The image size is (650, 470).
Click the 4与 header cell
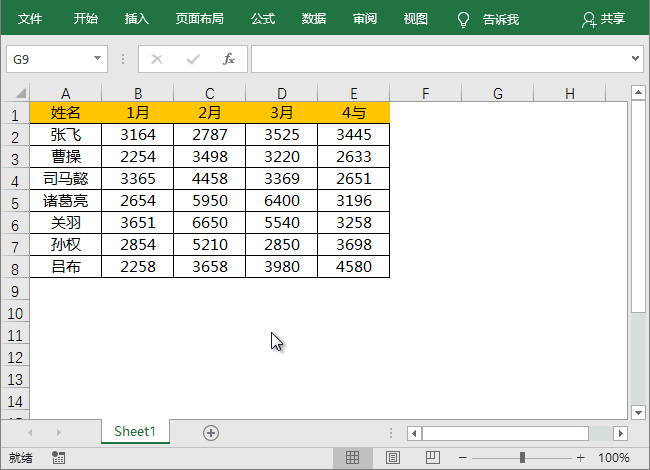(x=354, y=113)
